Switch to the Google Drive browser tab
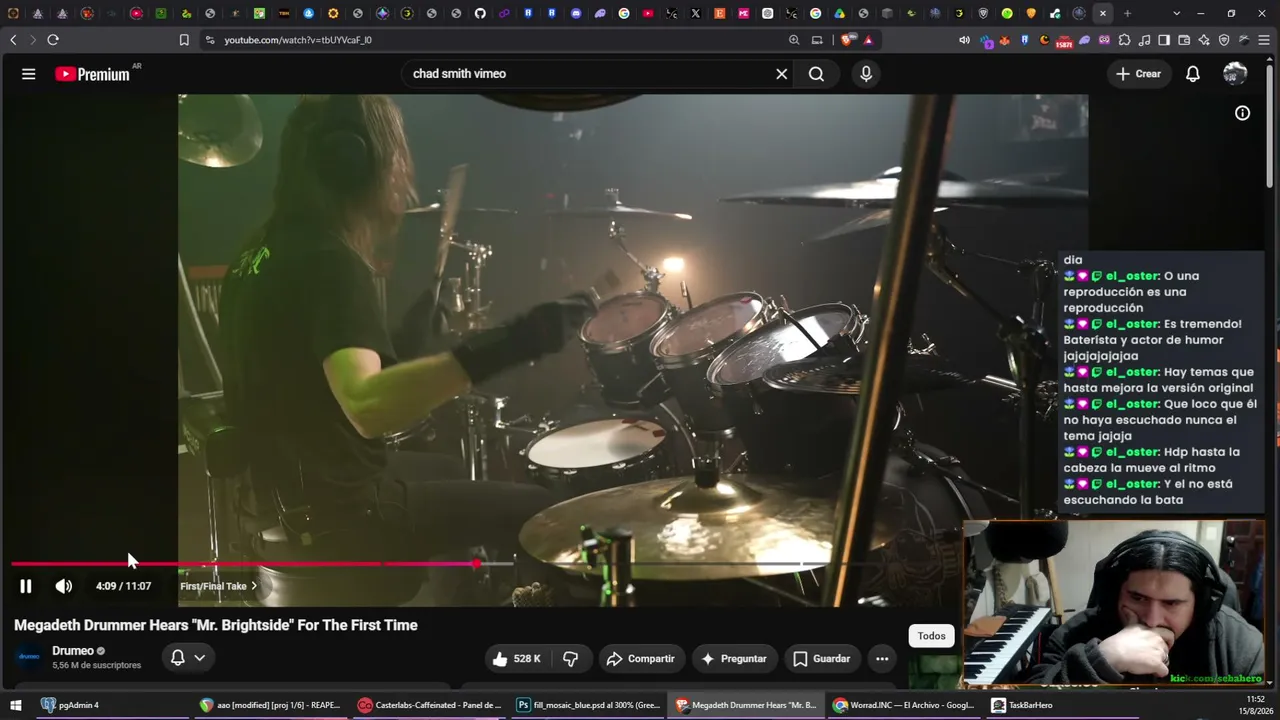 tap(839, 14)
